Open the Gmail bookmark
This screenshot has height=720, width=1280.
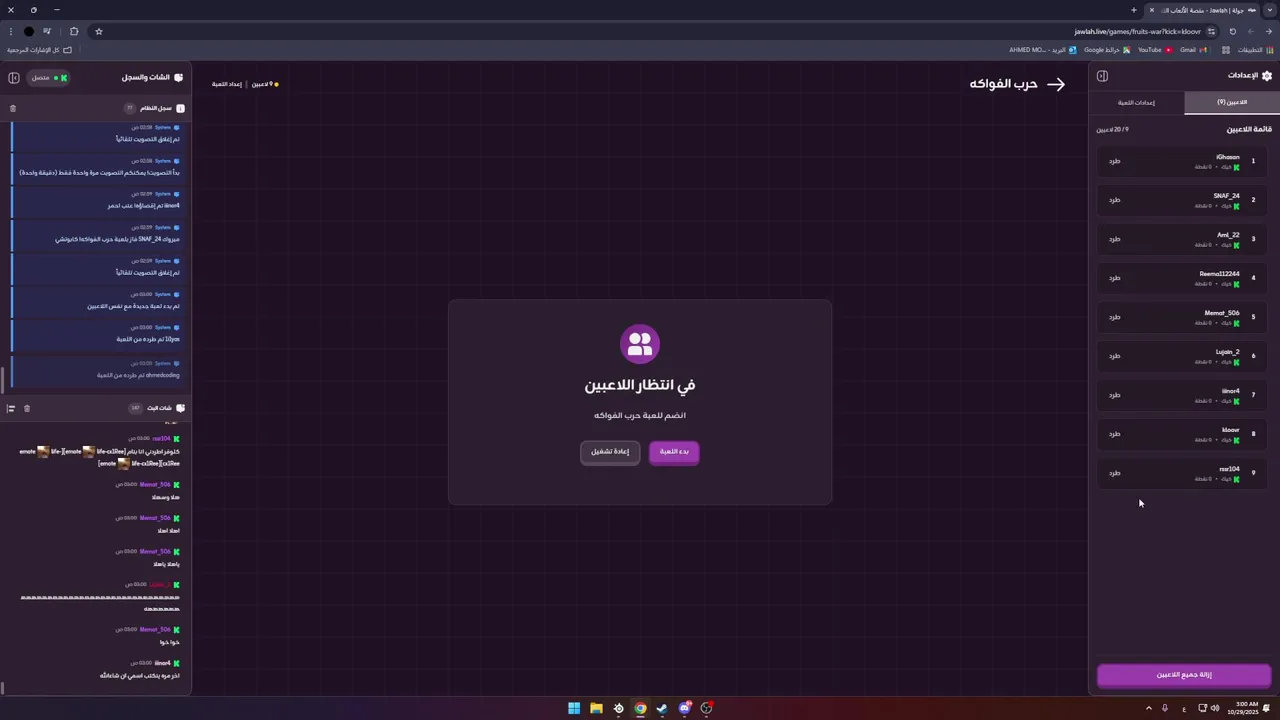[1192, 50]
